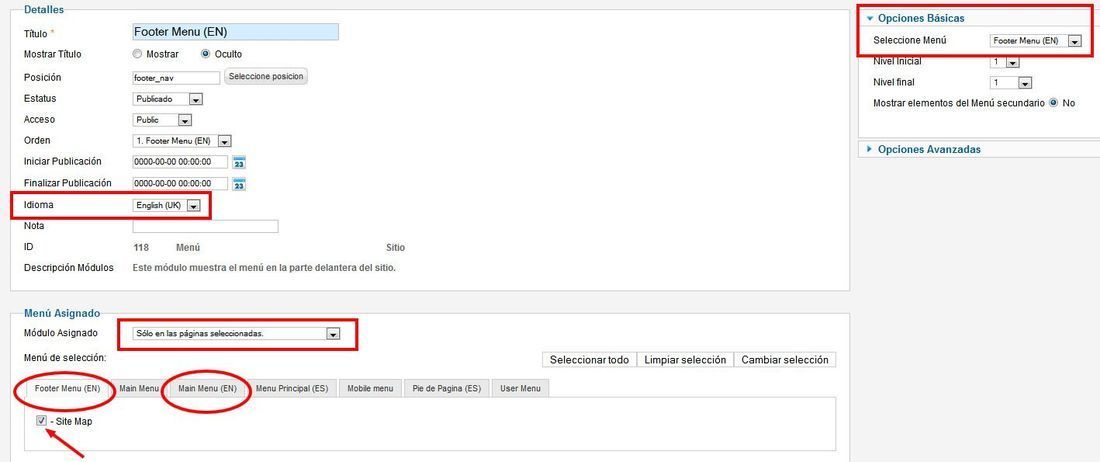Switch to the Footer Menu (EN) tab
This screenshot has width=1100, height=462.
[x=67, y=388]
